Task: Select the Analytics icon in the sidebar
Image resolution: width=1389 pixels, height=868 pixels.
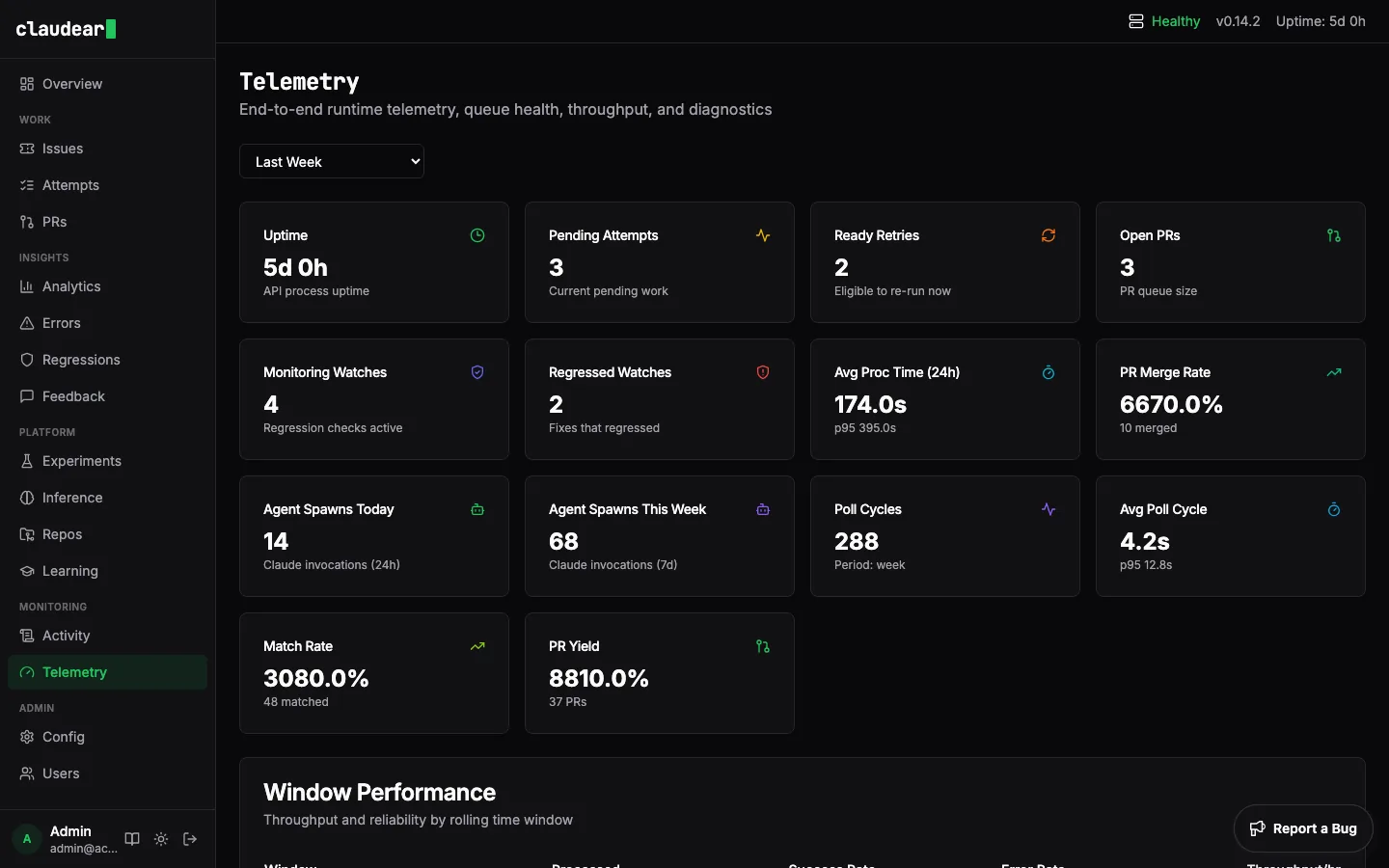Action: tap(26, 286)
